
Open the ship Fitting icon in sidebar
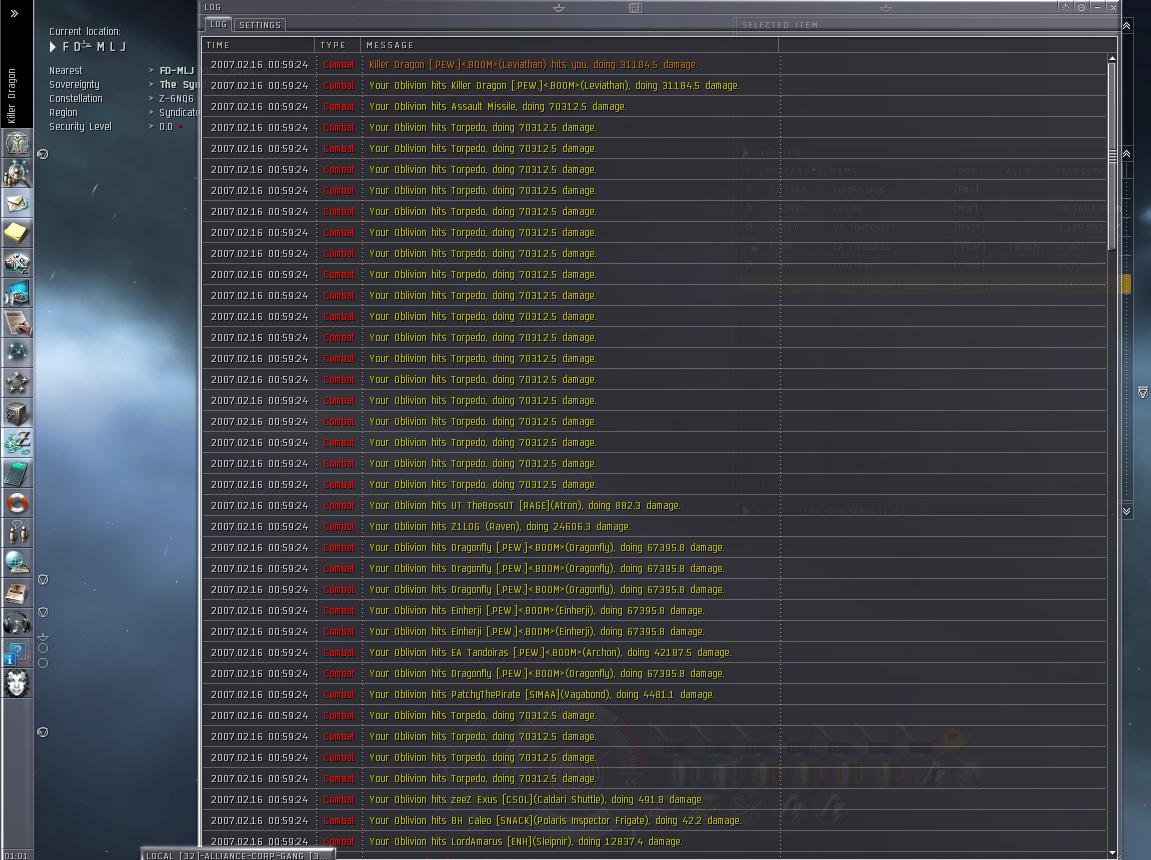click(17, 263)
